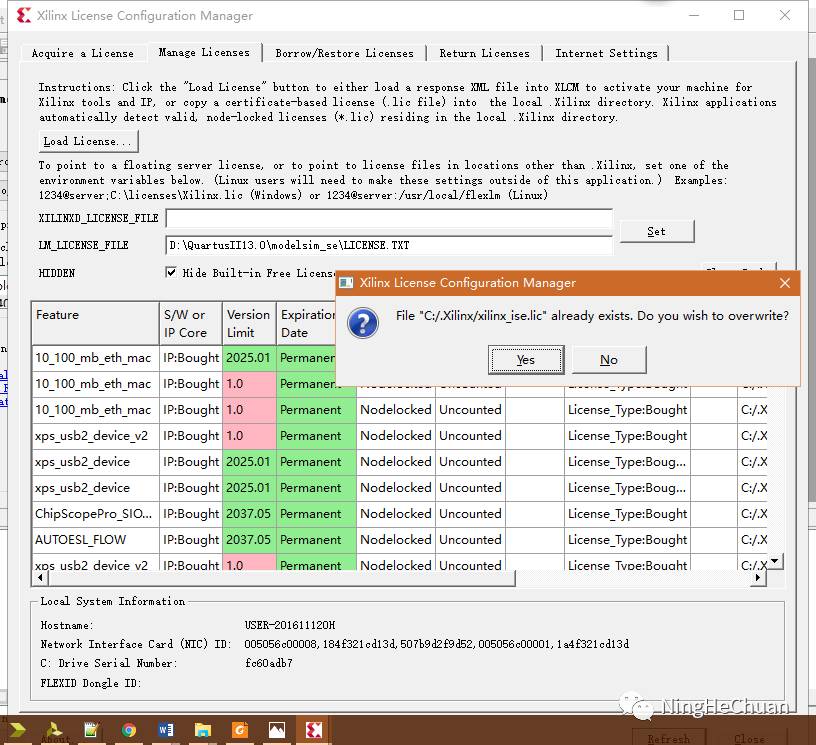816x745 pixels.
Task: Click the Load License button
Action: (x=88, y=141)
